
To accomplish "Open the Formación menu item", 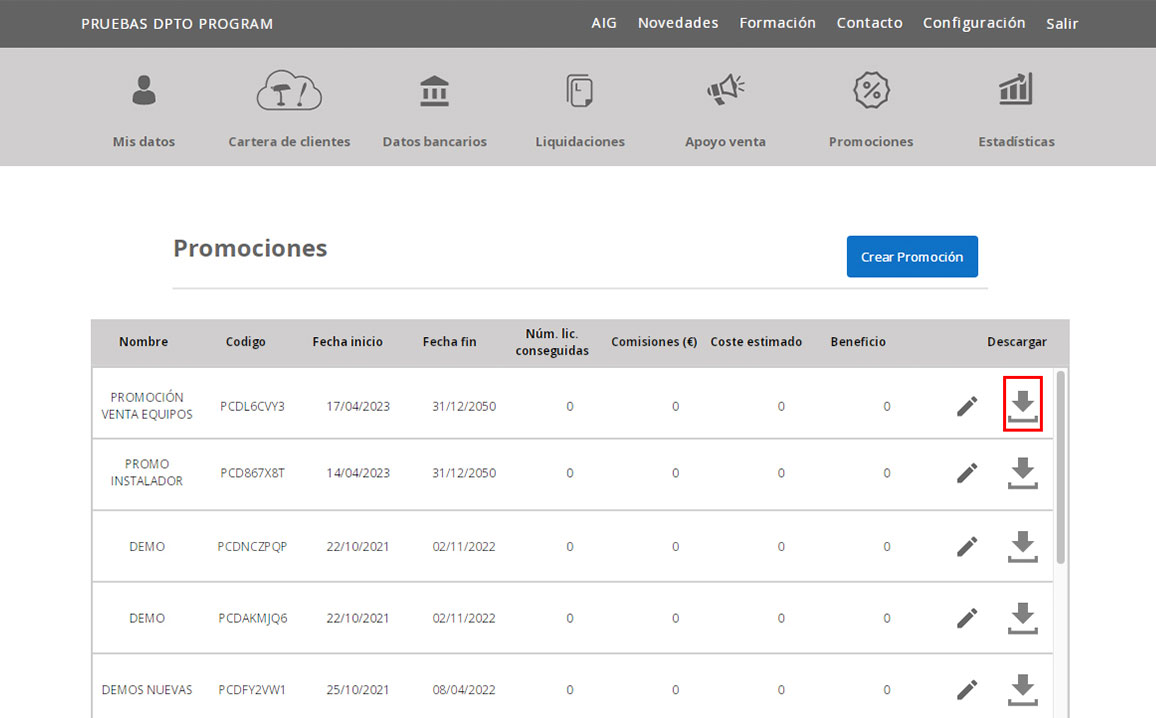I will pos(777,23).
